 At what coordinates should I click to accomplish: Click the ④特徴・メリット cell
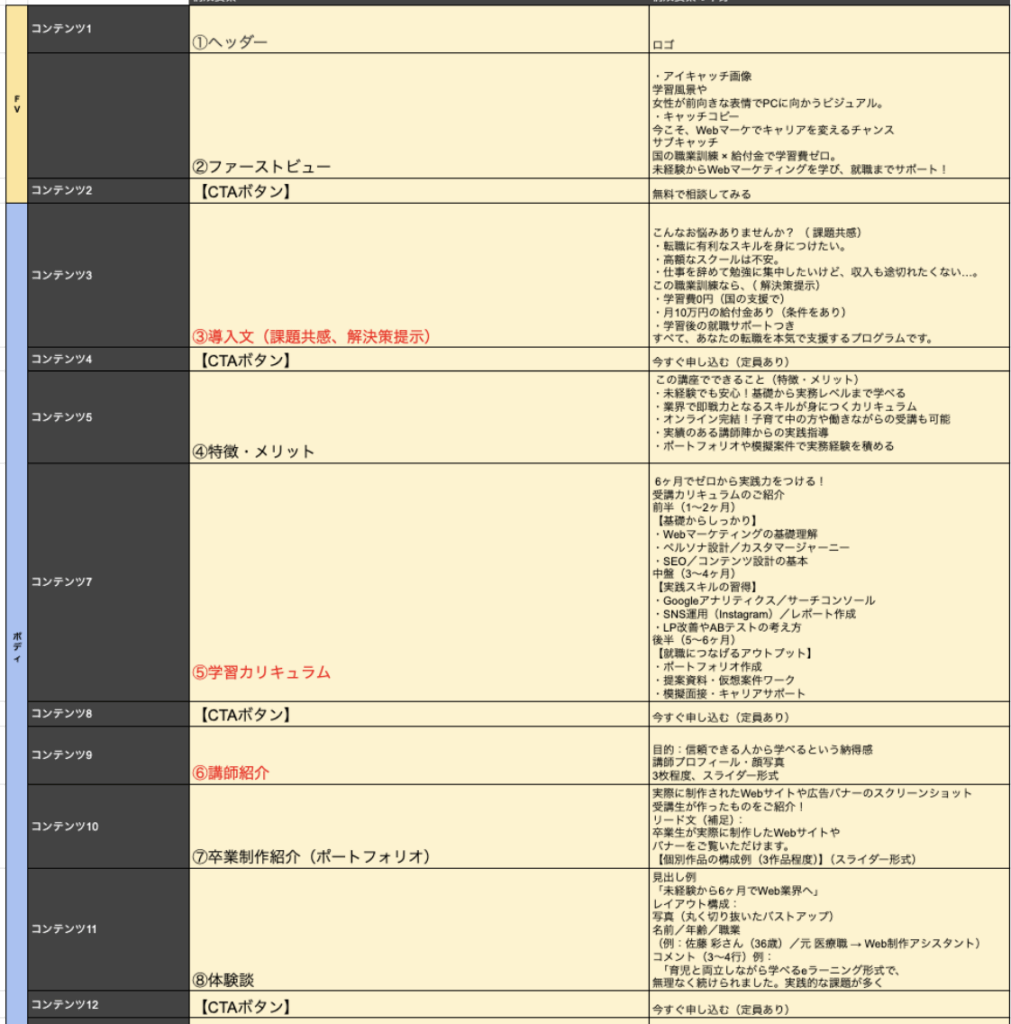(418, 417)
